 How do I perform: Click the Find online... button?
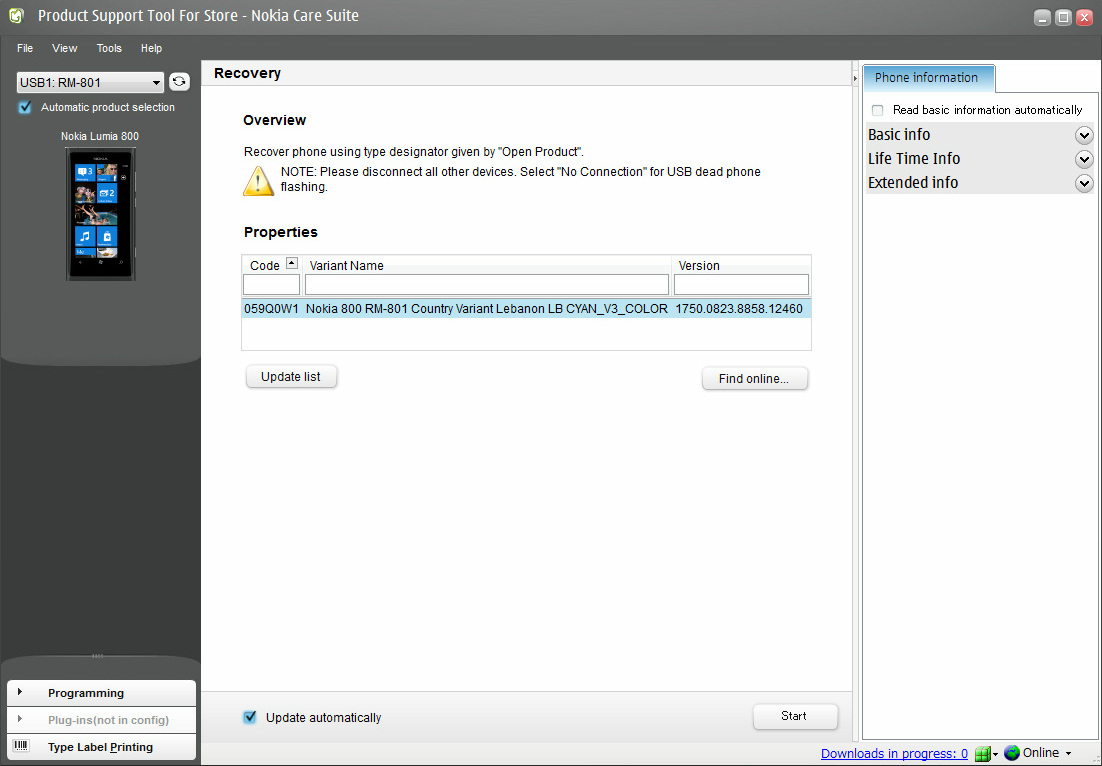pyautogui.click(x=754, y=379)
